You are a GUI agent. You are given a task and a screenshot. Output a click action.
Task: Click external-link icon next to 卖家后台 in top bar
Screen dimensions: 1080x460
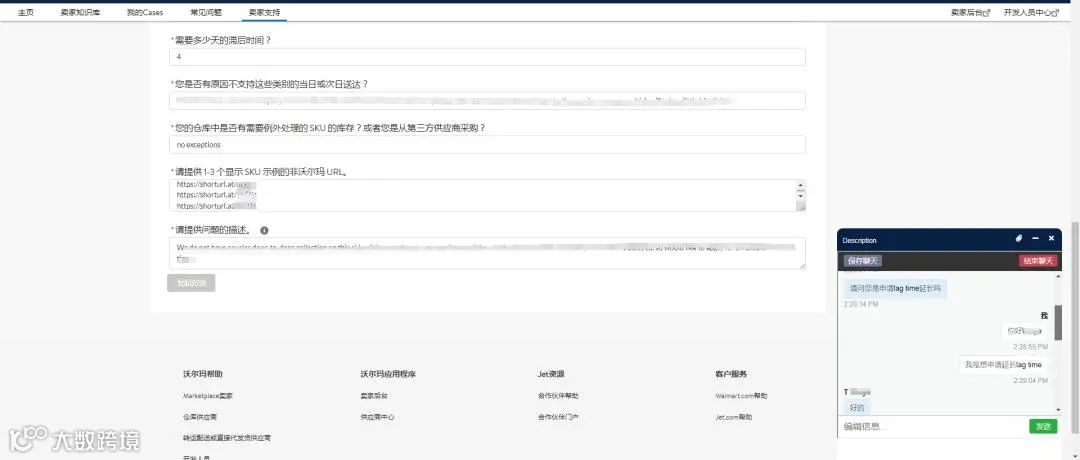click(986, 12)
